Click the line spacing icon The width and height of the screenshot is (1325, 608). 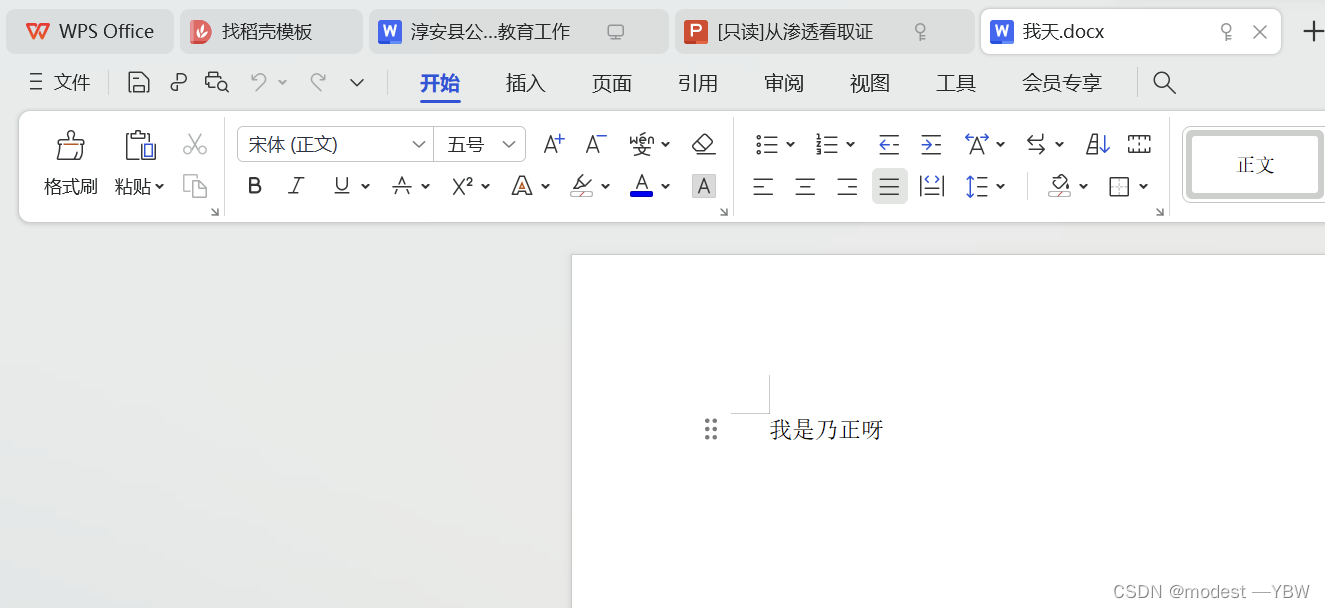pos(976,186)
